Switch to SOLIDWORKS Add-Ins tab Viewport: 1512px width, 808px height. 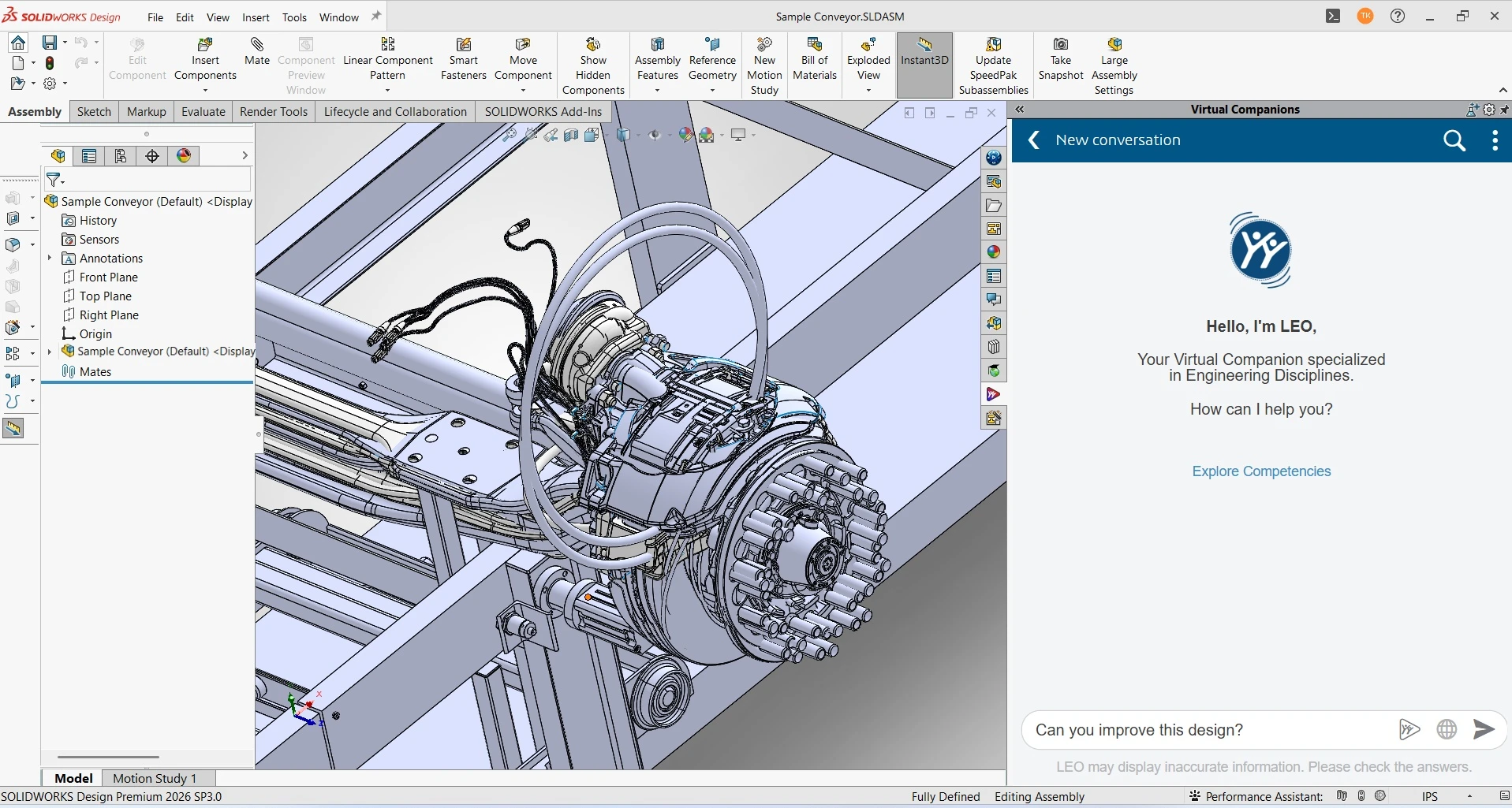(543, 112)
